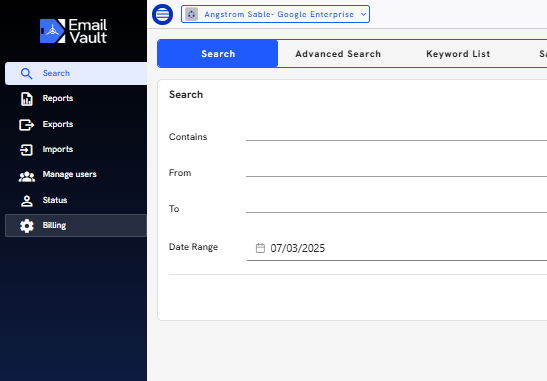Click the Status person icon

pos(27,201)
